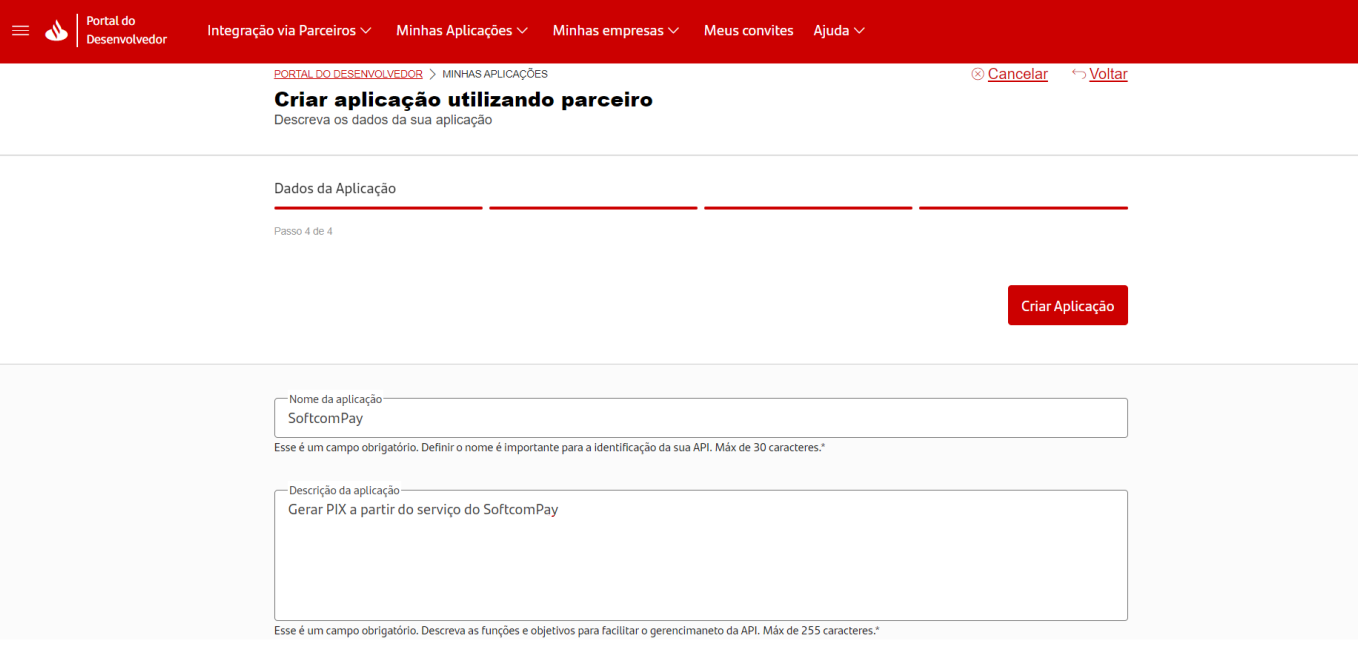Screen dimensions: 1358x660
Task: Click the back arrow icon beside Voltar
Action: pyautogui.click(x=1079, y=73)
